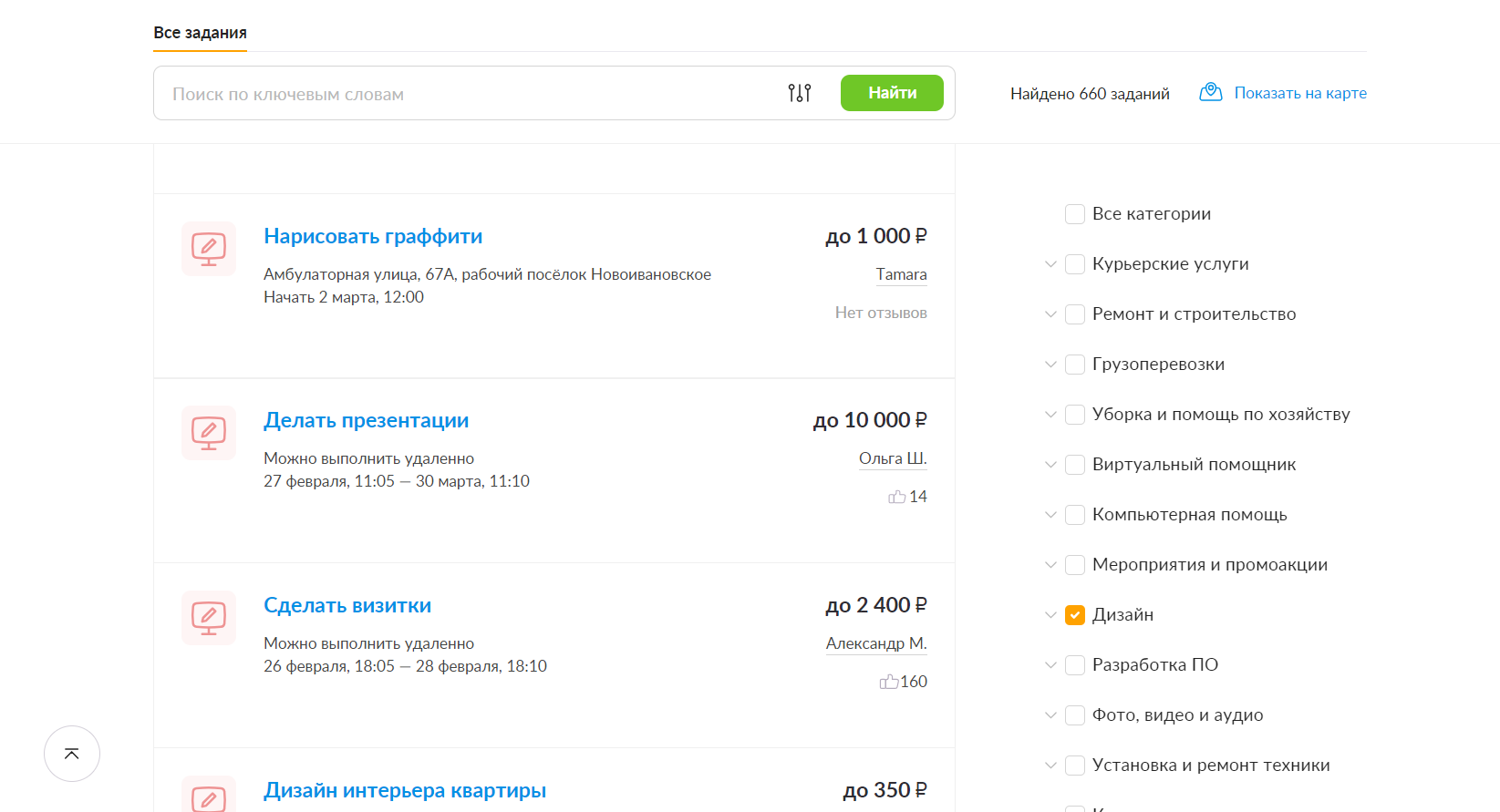Click the price до 1 000 ₽
The image size is (1500, 812).
tap(876, 236)
